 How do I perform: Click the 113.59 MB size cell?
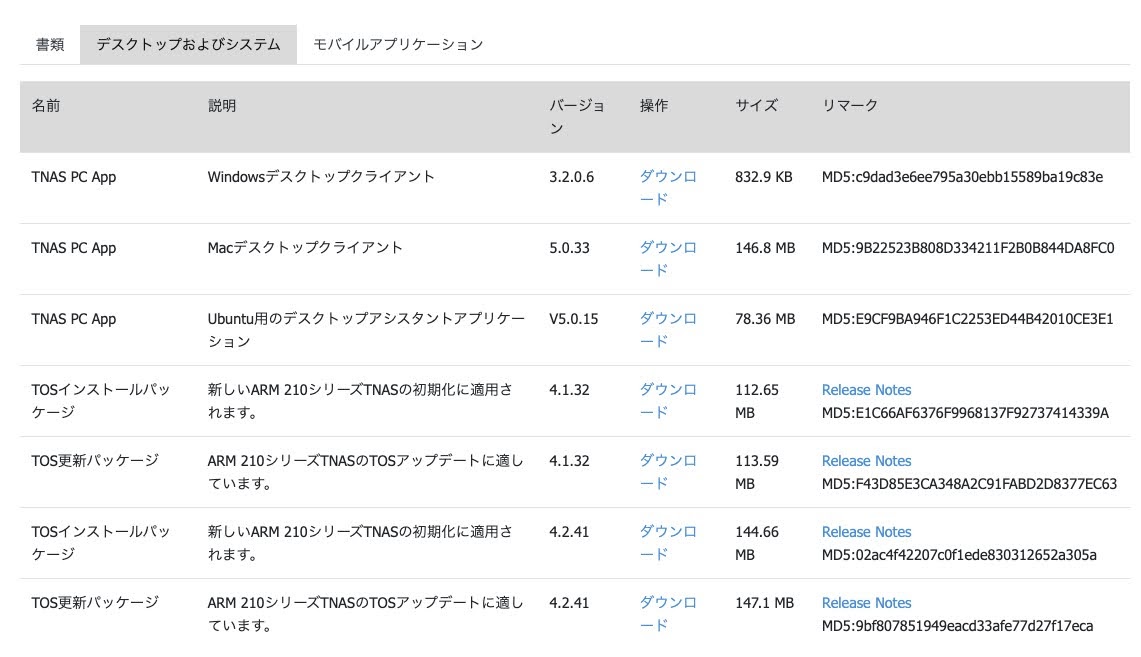point(757,471)
